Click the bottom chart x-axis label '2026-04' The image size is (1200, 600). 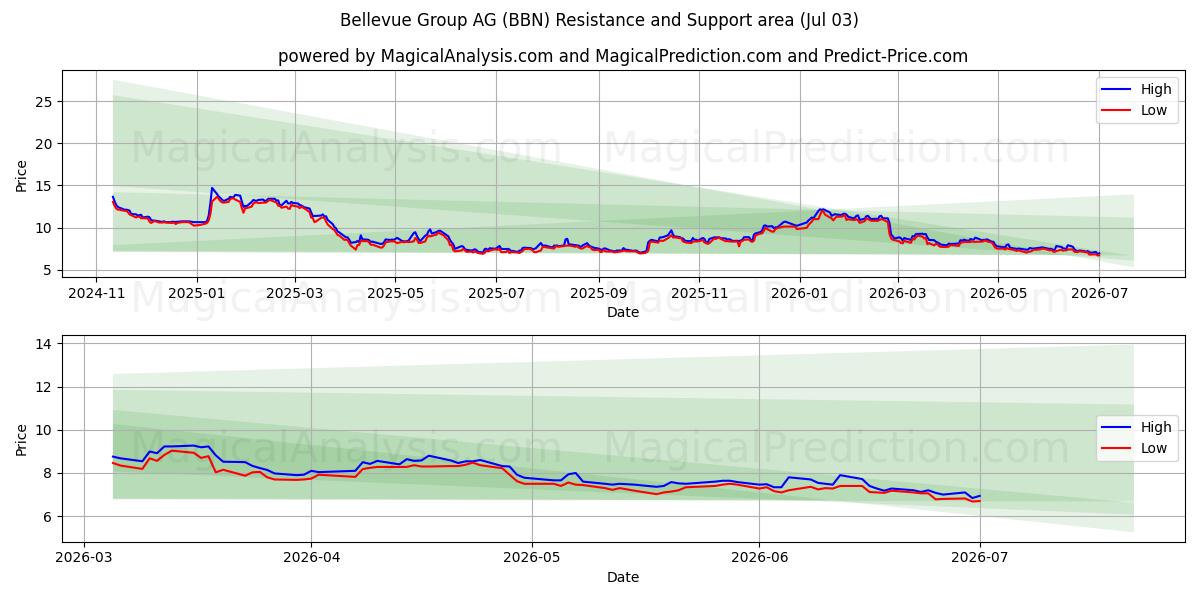[x=311, y=558]
